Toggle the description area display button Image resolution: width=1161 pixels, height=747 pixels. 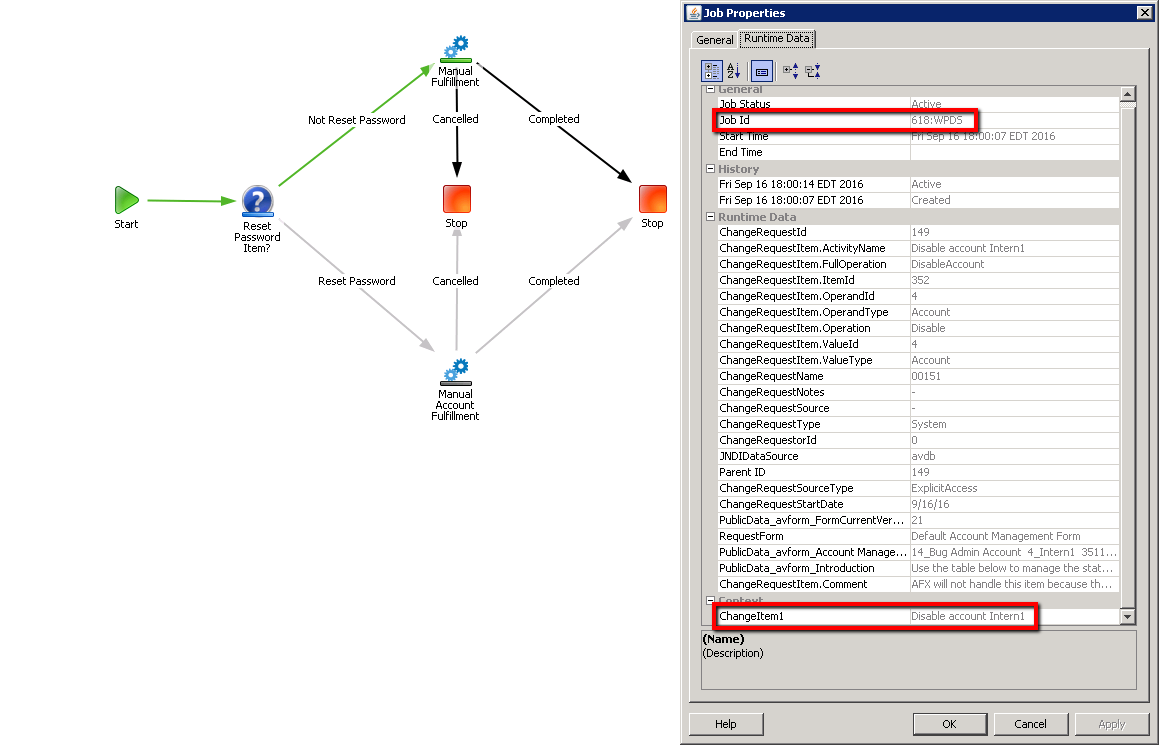pyautogui.click(x=762, y=71)
